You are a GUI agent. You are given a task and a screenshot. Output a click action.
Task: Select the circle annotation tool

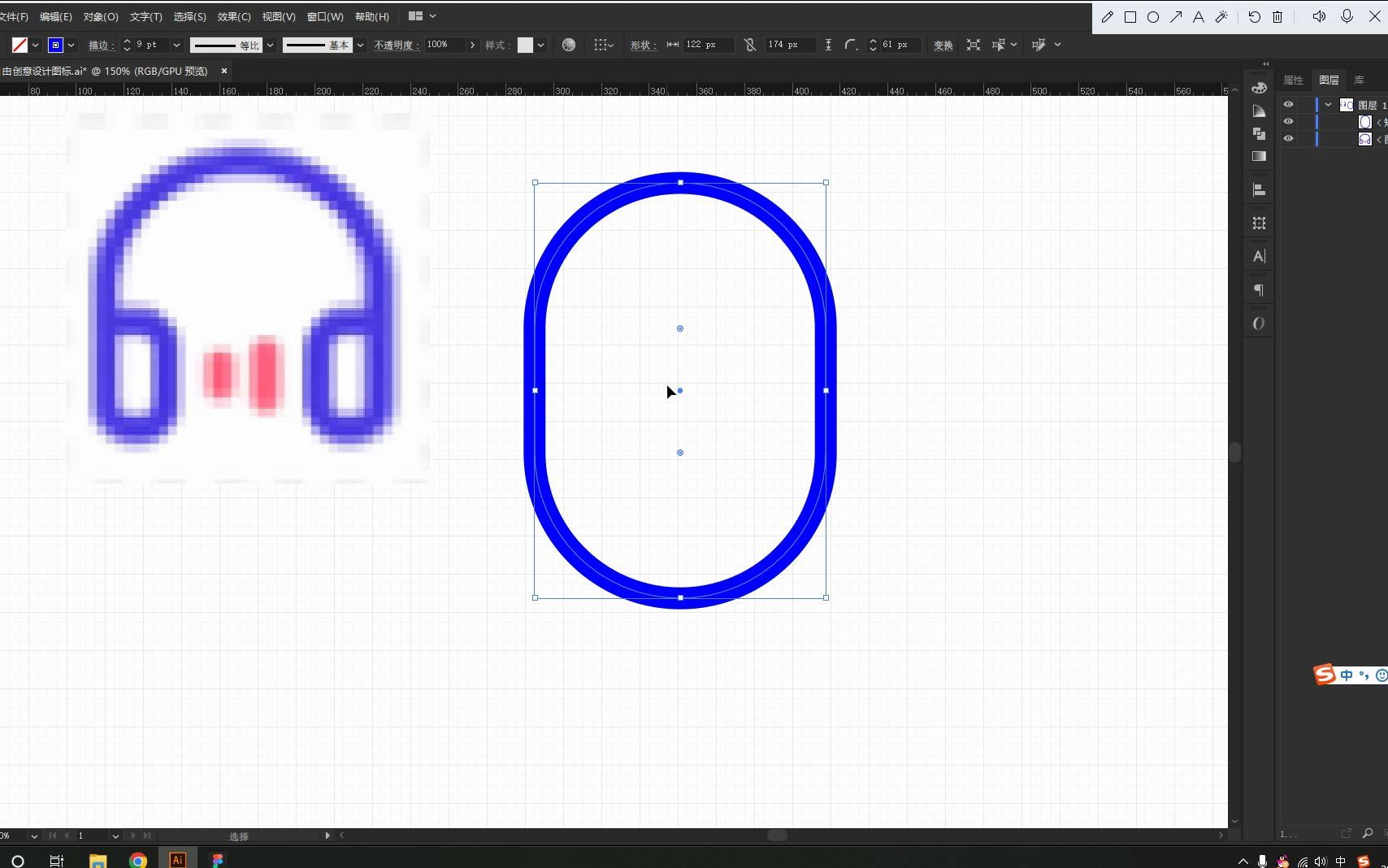pyautogui.click(x=1153, y=17)
